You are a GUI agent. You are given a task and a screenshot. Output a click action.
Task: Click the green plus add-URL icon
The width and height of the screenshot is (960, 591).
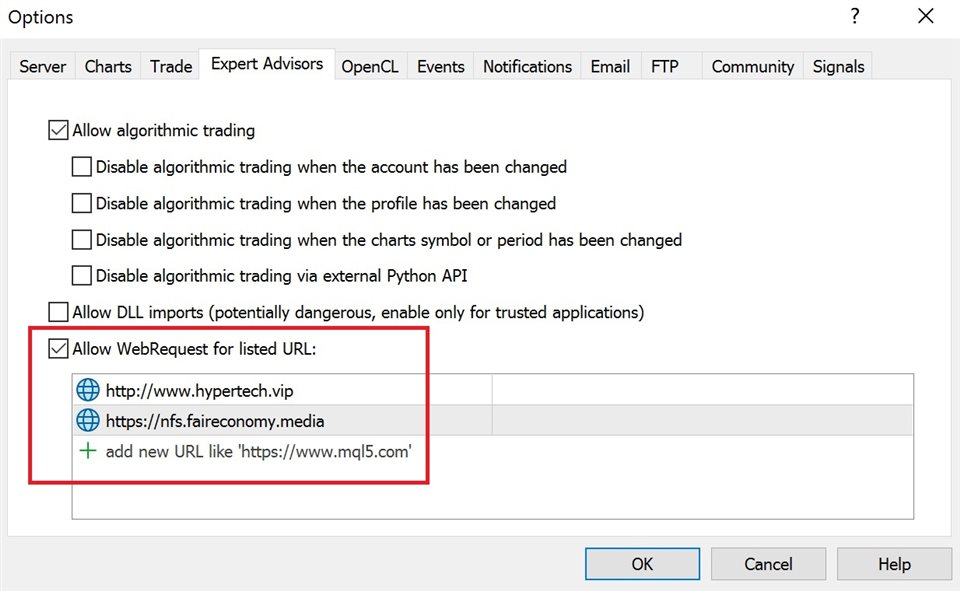88,451
